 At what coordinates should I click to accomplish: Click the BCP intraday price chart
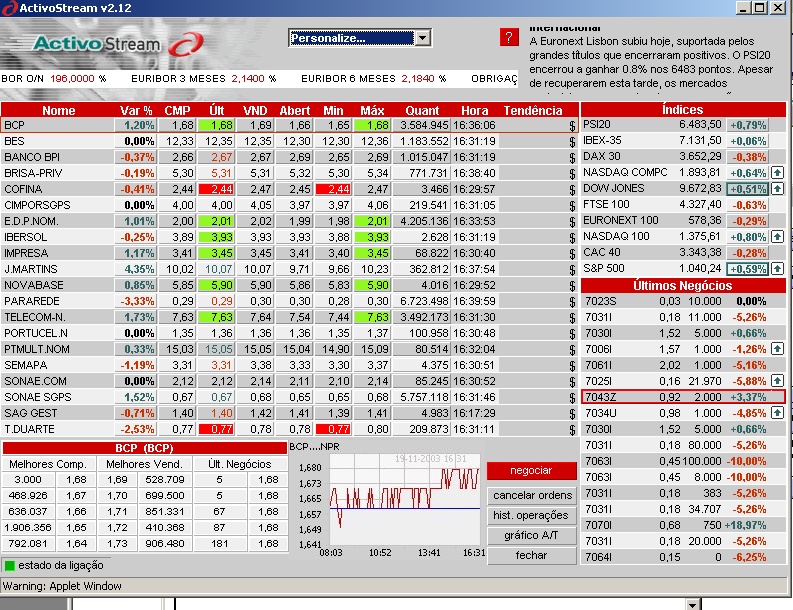point(405,498)
